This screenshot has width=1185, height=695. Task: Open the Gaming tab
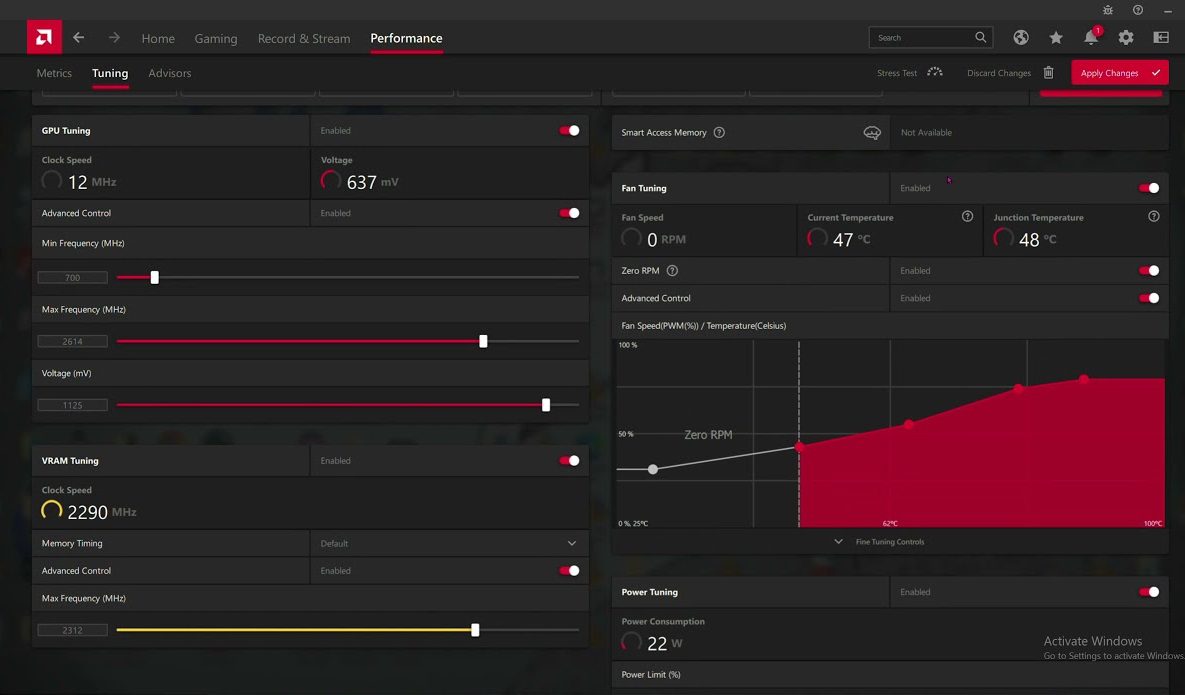coord(215,38)
